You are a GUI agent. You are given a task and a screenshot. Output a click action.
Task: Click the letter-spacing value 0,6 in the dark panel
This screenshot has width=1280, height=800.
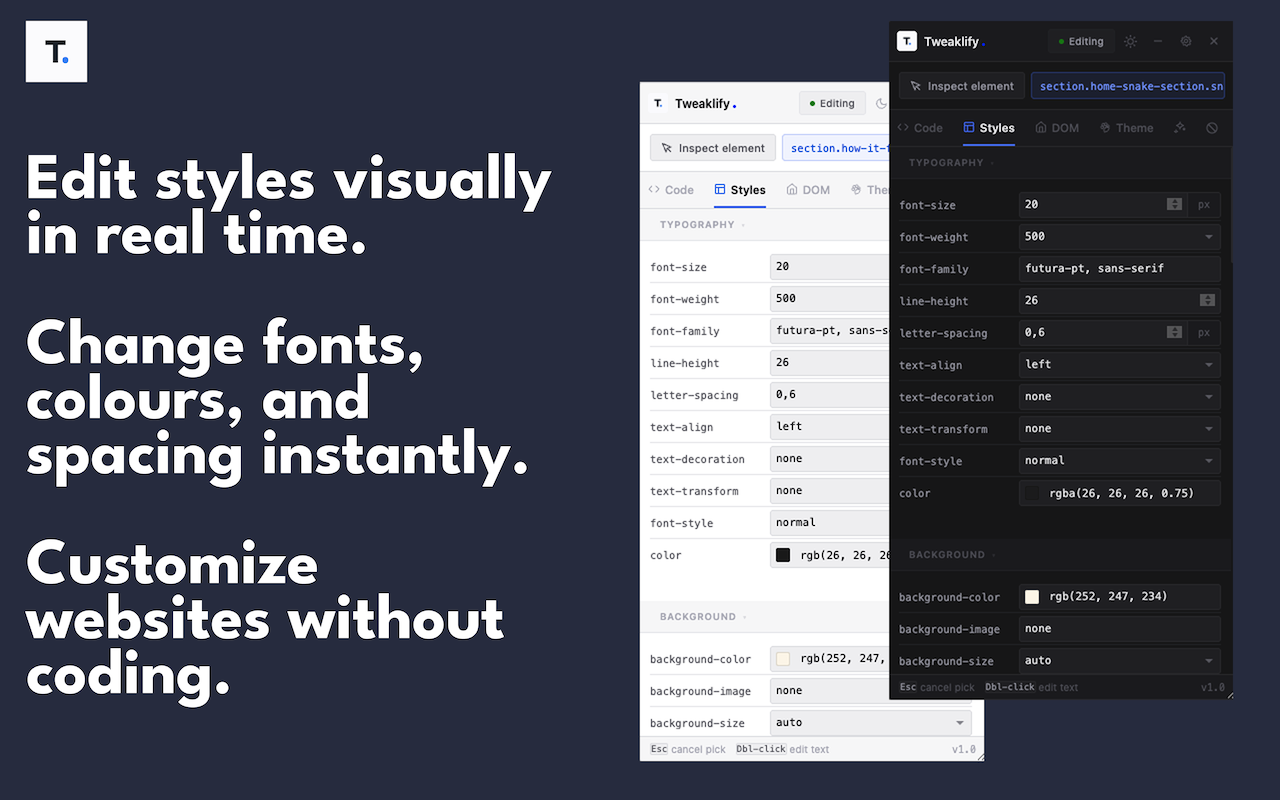coord(1035,333)
